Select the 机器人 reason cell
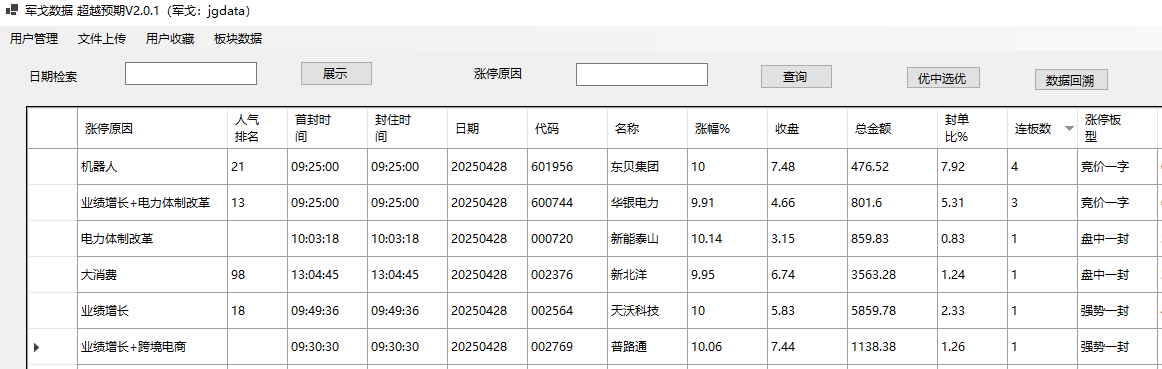The image size is (1162, 369). (153, 167)
